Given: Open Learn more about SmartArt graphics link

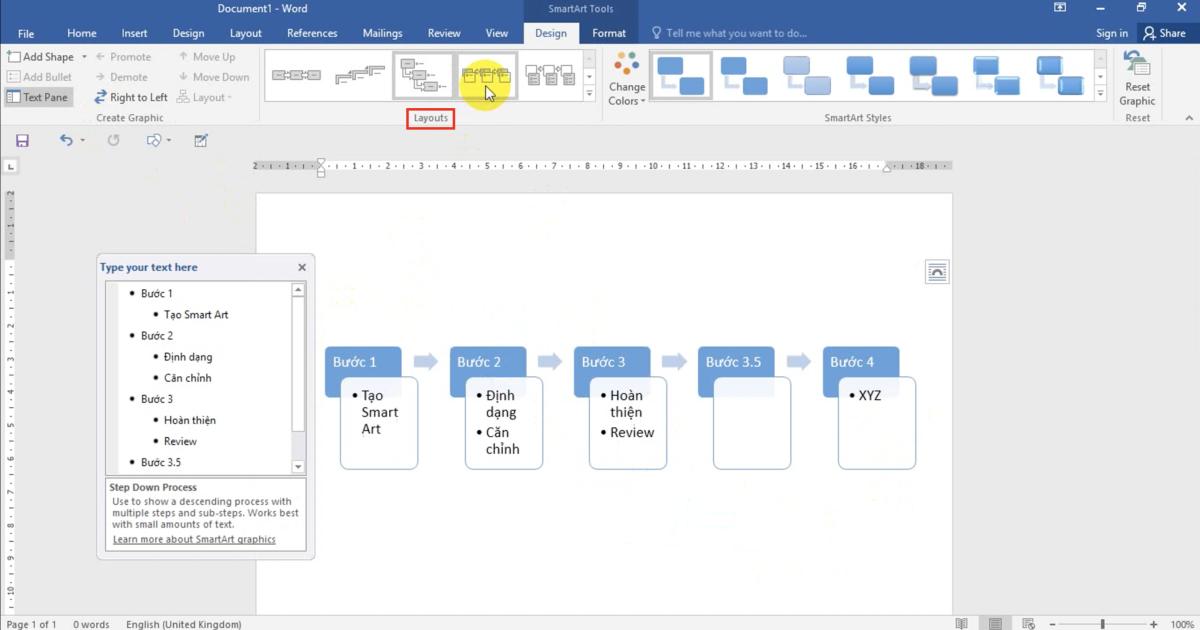Looking at the screenshot, I should pyautogui.click(x=194, y=539).
